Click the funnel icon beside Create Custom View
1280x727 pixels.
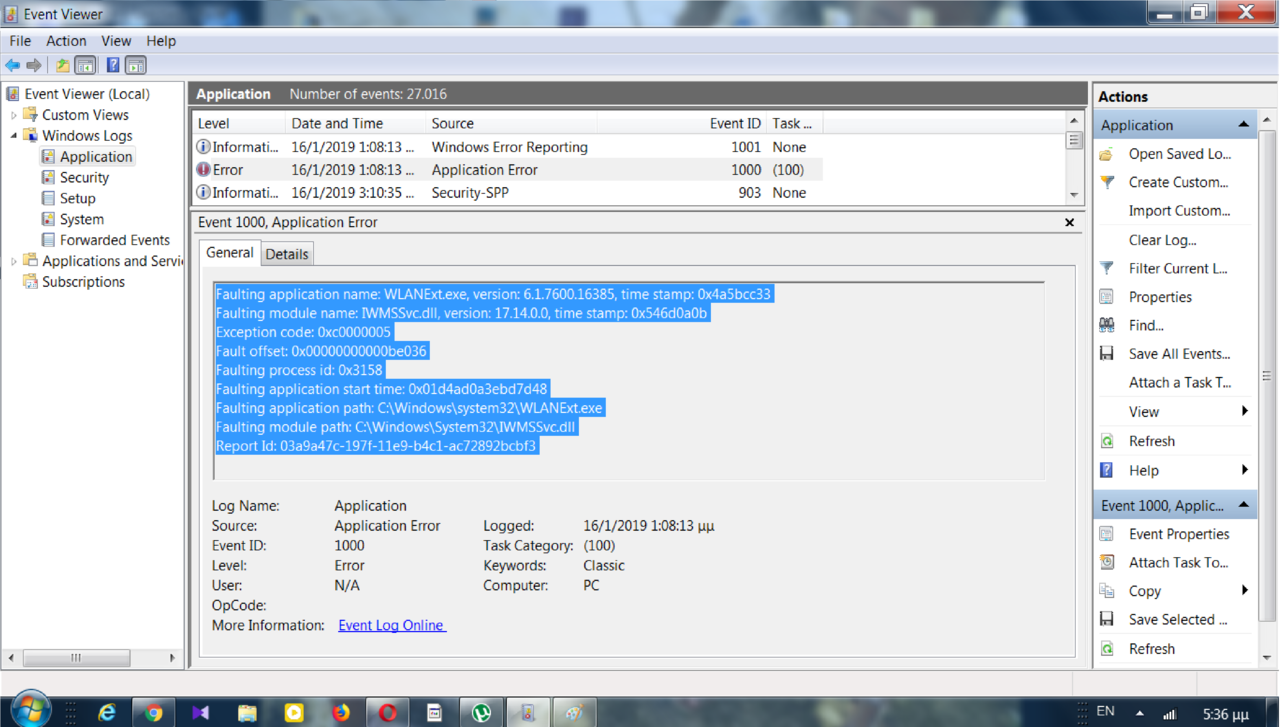[x=1107, y=182]
